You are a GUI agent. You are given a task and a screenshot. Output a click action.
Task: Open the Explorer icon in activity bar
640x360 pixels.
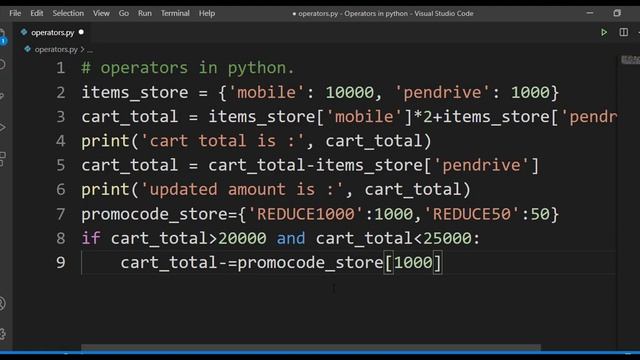3,37
